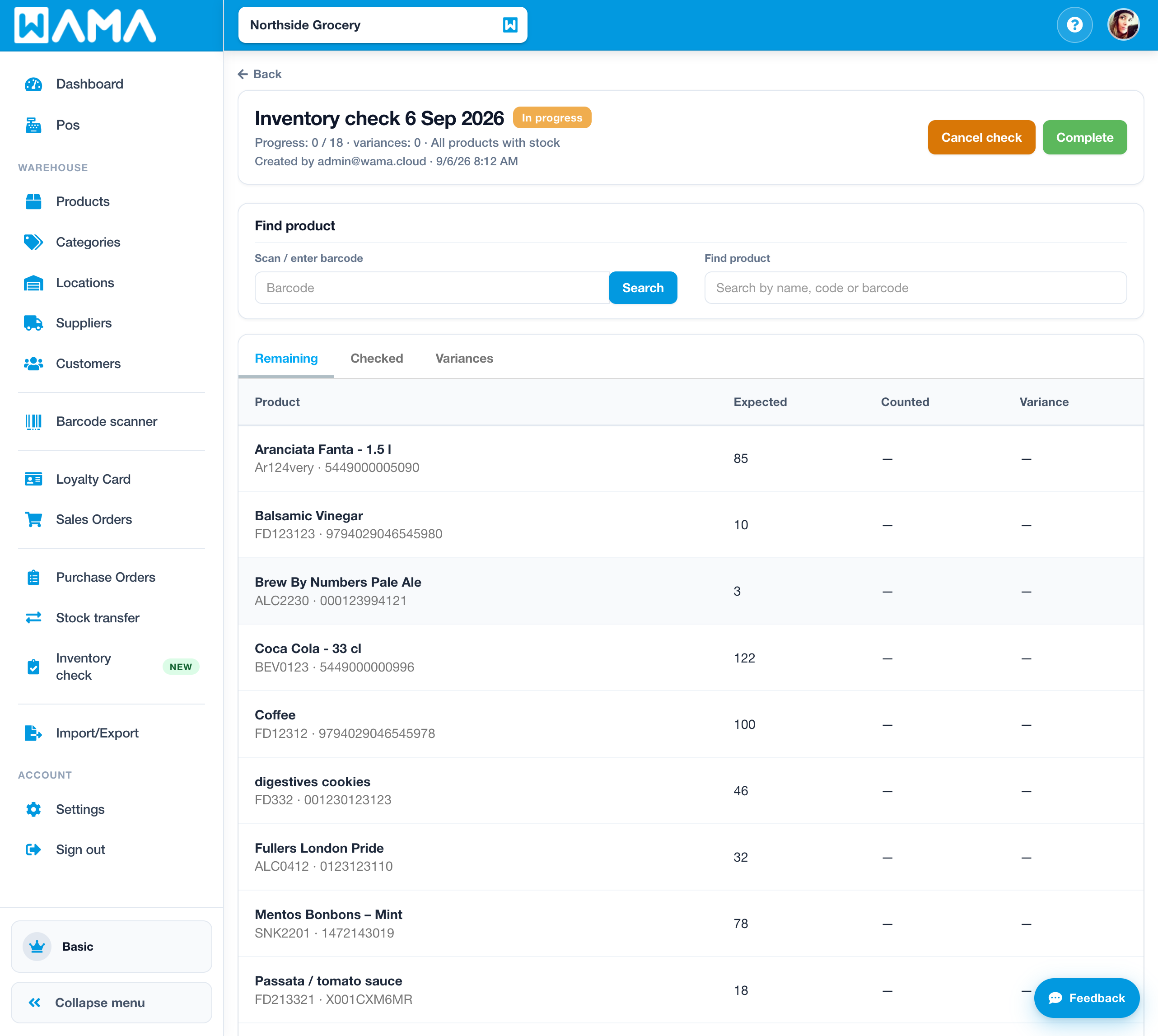The height and width of the screenshot is (1036, 1158).
Task: Click the Expected column header
Action: coord(760,402)
